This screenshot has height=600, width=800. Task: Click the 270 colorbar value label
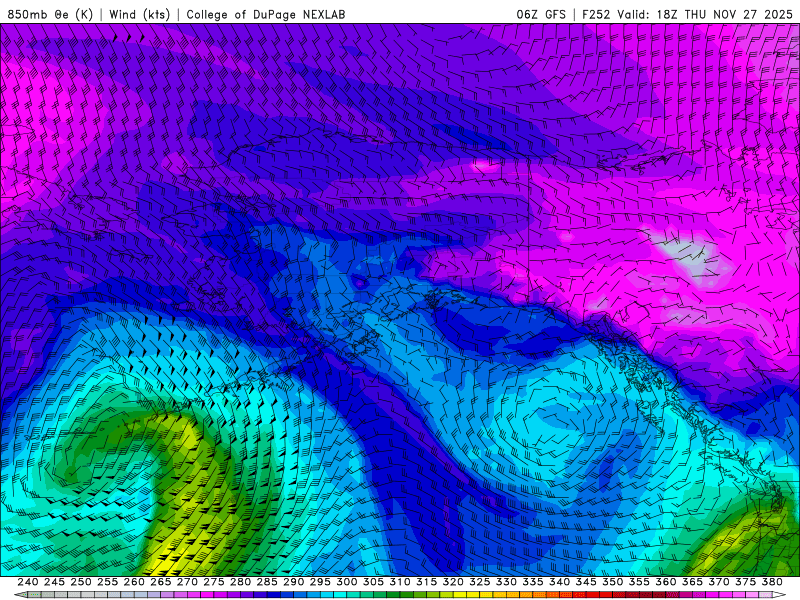coord(187,582)
